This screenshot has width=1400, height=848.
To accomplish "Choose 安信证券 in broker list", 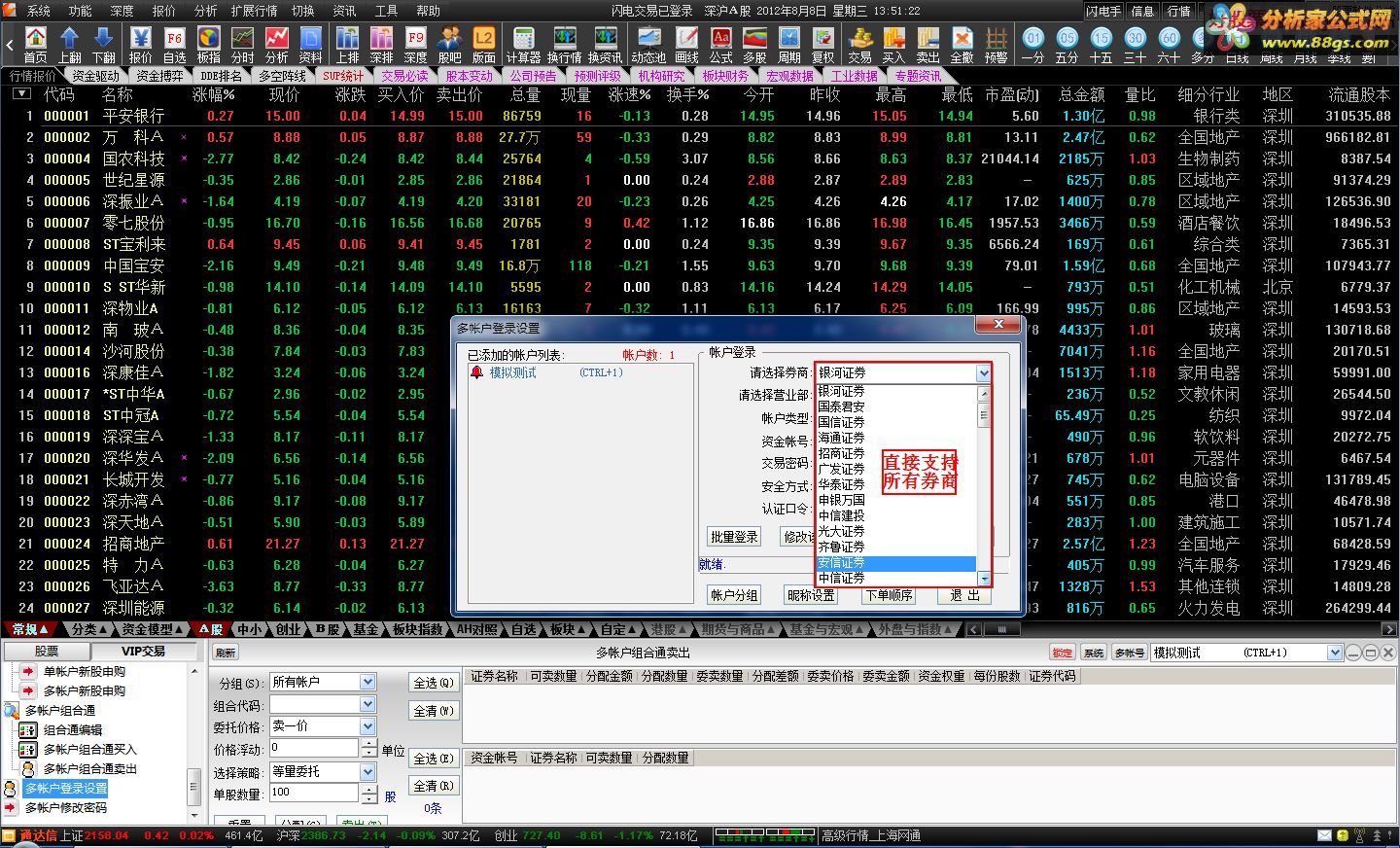I will (x=895, y=563).
